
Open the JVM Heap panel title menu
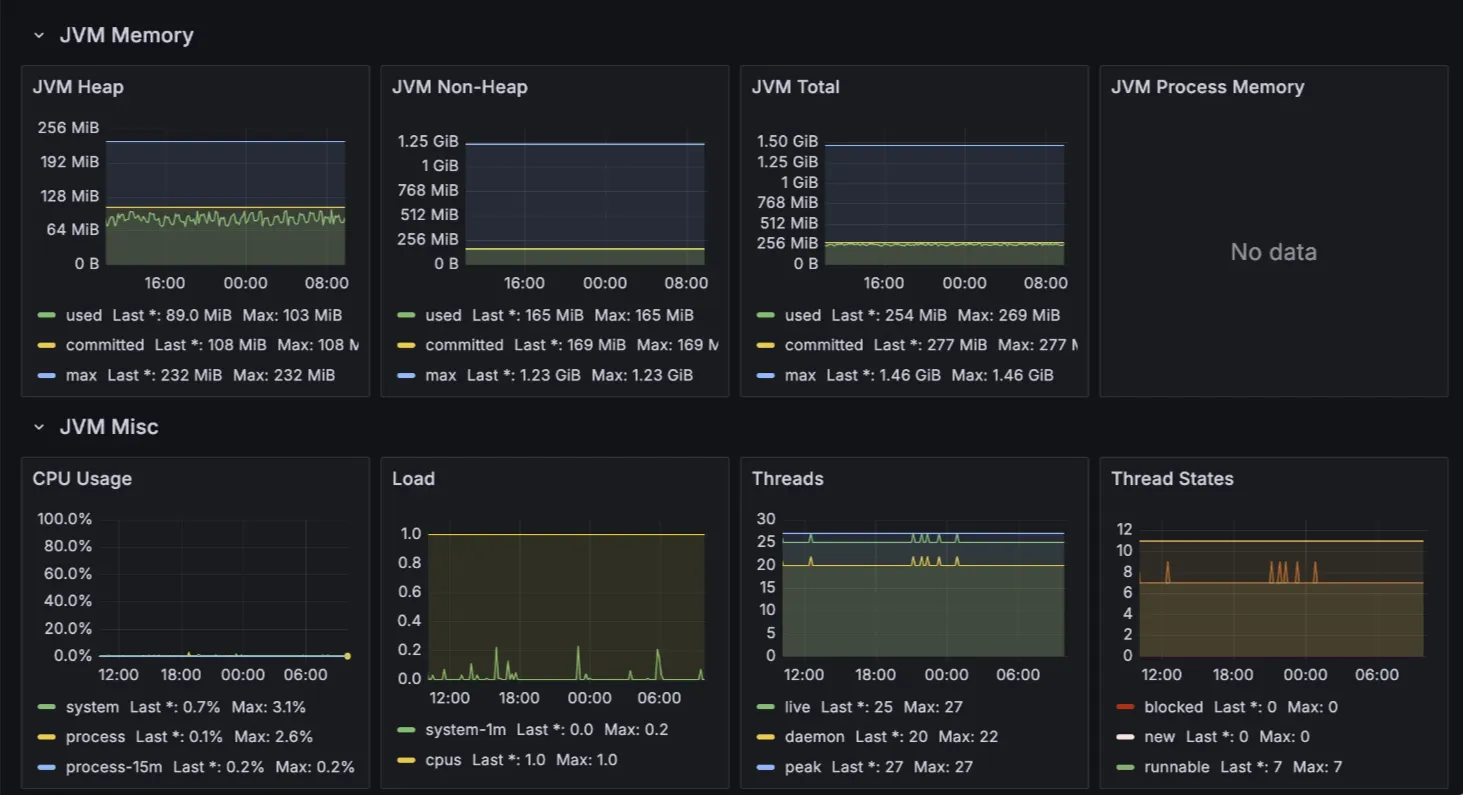(78, 87)
